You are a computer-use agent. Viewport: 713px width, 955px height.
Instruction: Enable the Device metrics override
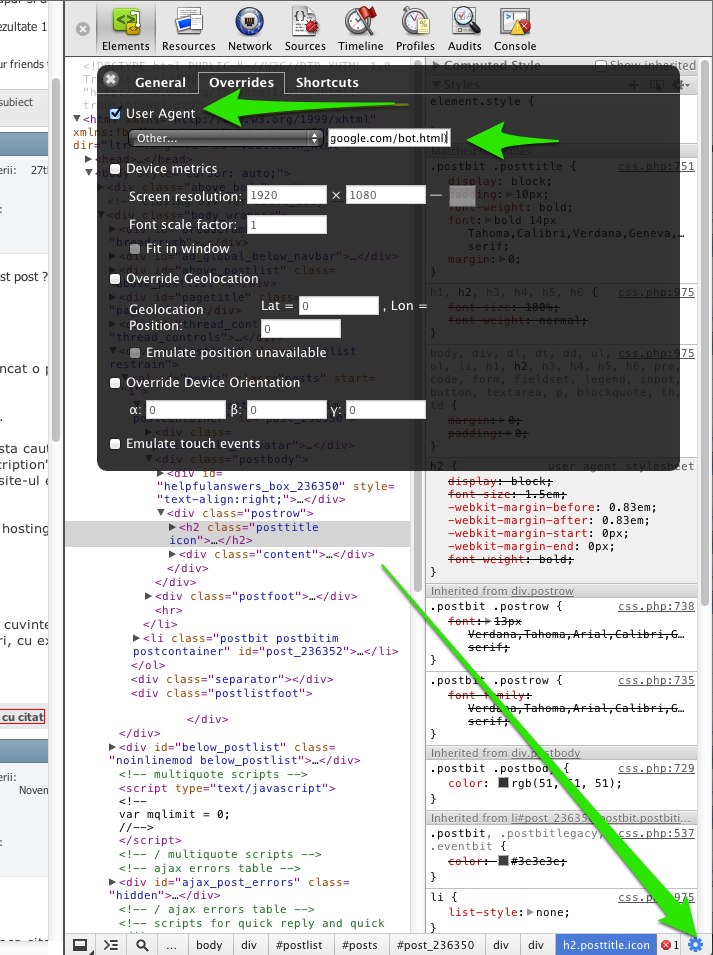[x=116, y=169]
